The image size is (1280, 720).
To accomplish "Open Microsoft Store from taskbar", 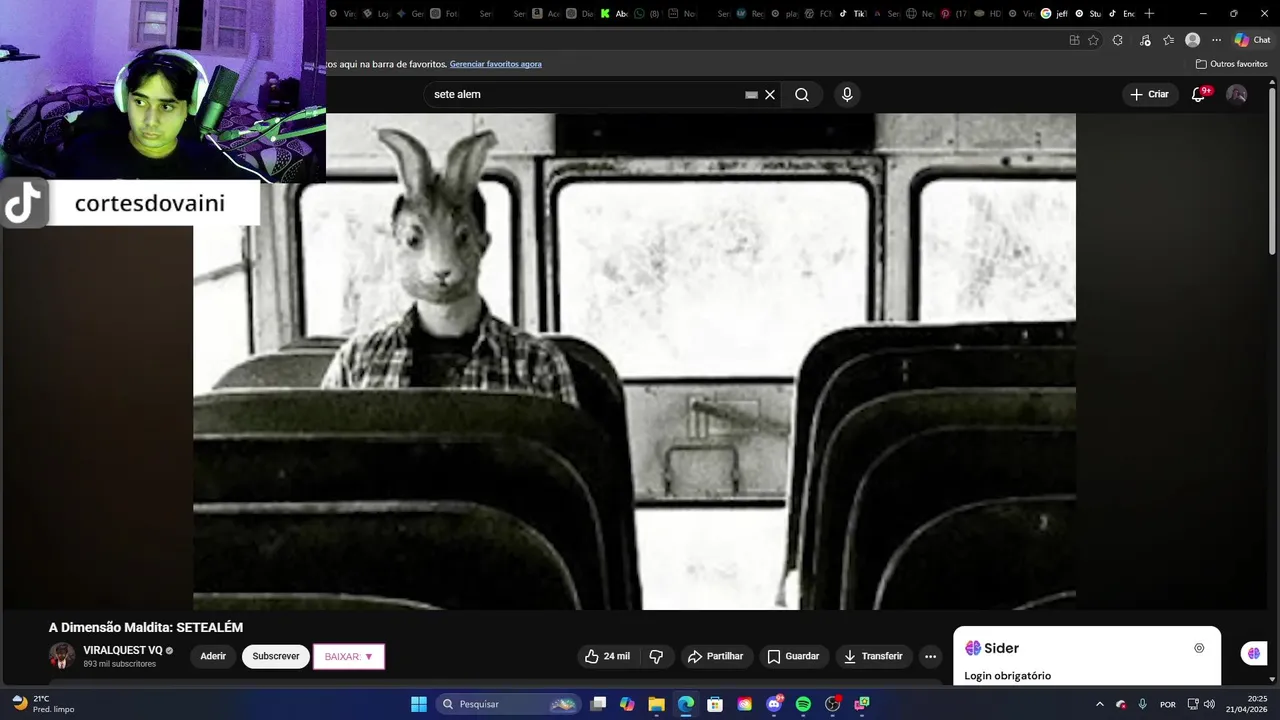I will pyautogui.click(x=715, y=704).
